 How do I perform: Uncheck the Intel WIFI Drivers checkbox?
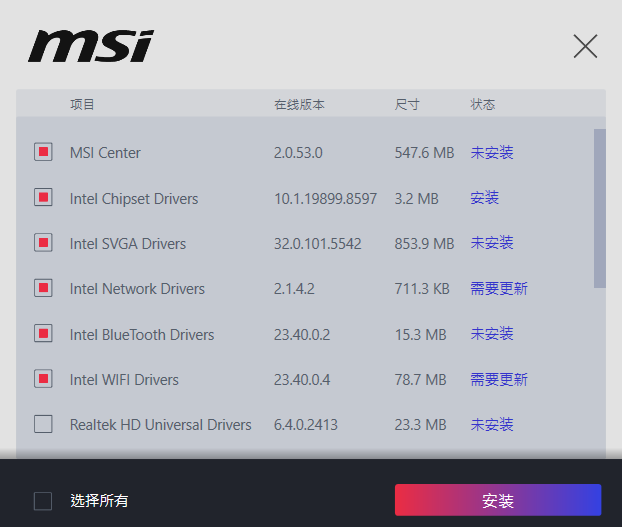click(43, 379)
